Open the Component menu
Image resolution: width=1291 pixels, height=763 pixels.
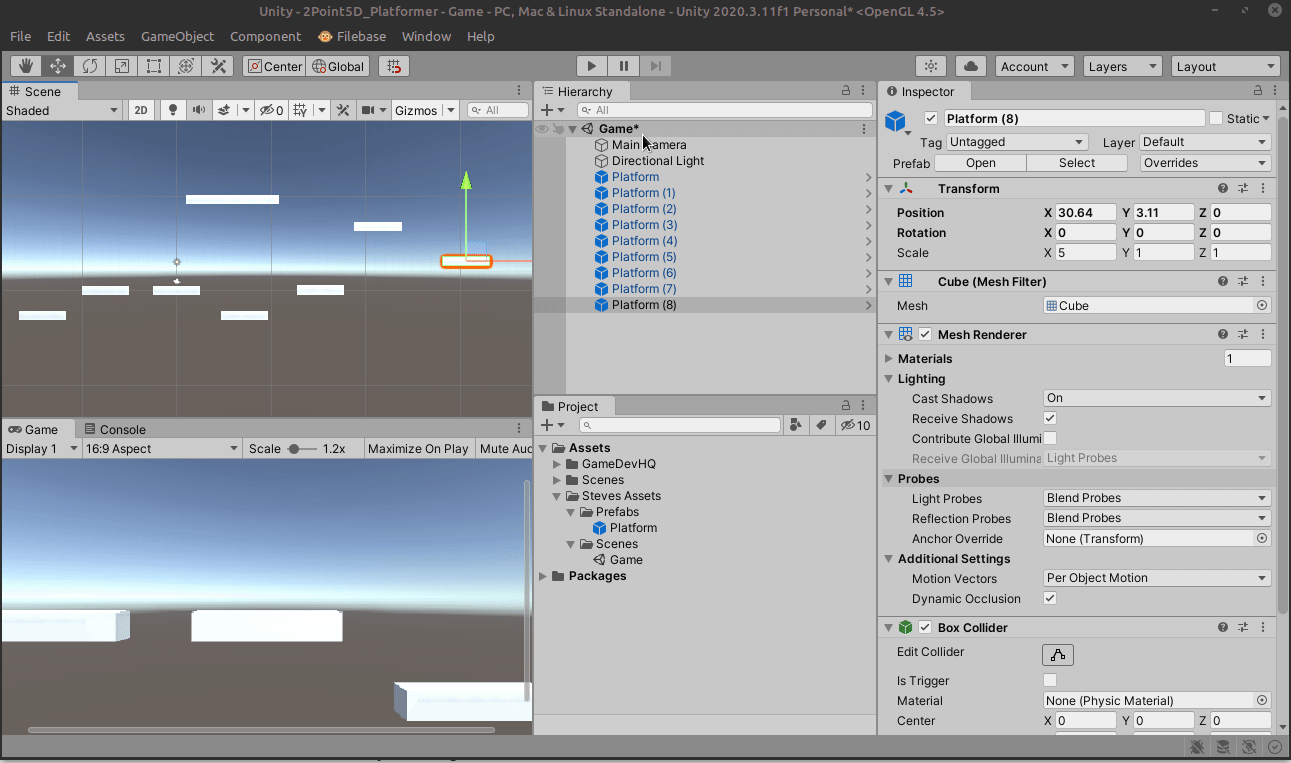click(x=265, y=36)
